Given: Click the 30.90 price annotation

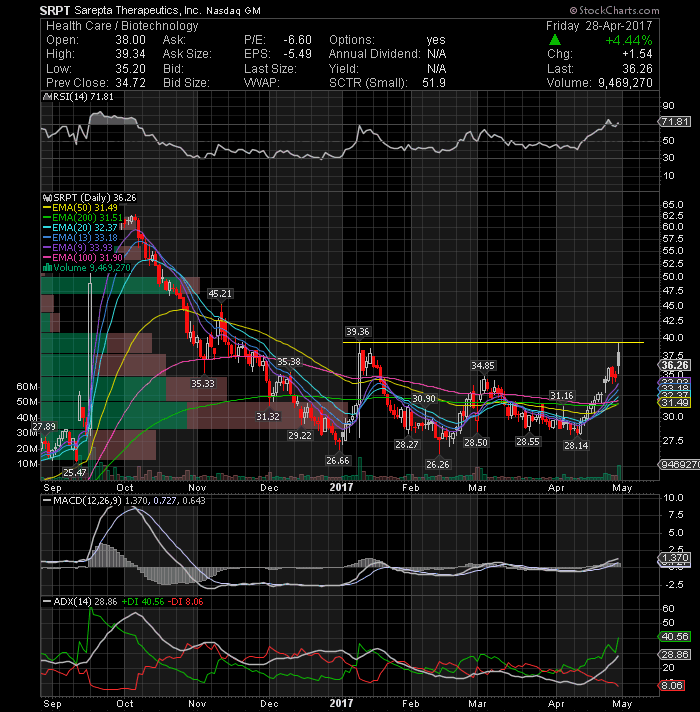Looking at the screenshot, I should (424, 398).
